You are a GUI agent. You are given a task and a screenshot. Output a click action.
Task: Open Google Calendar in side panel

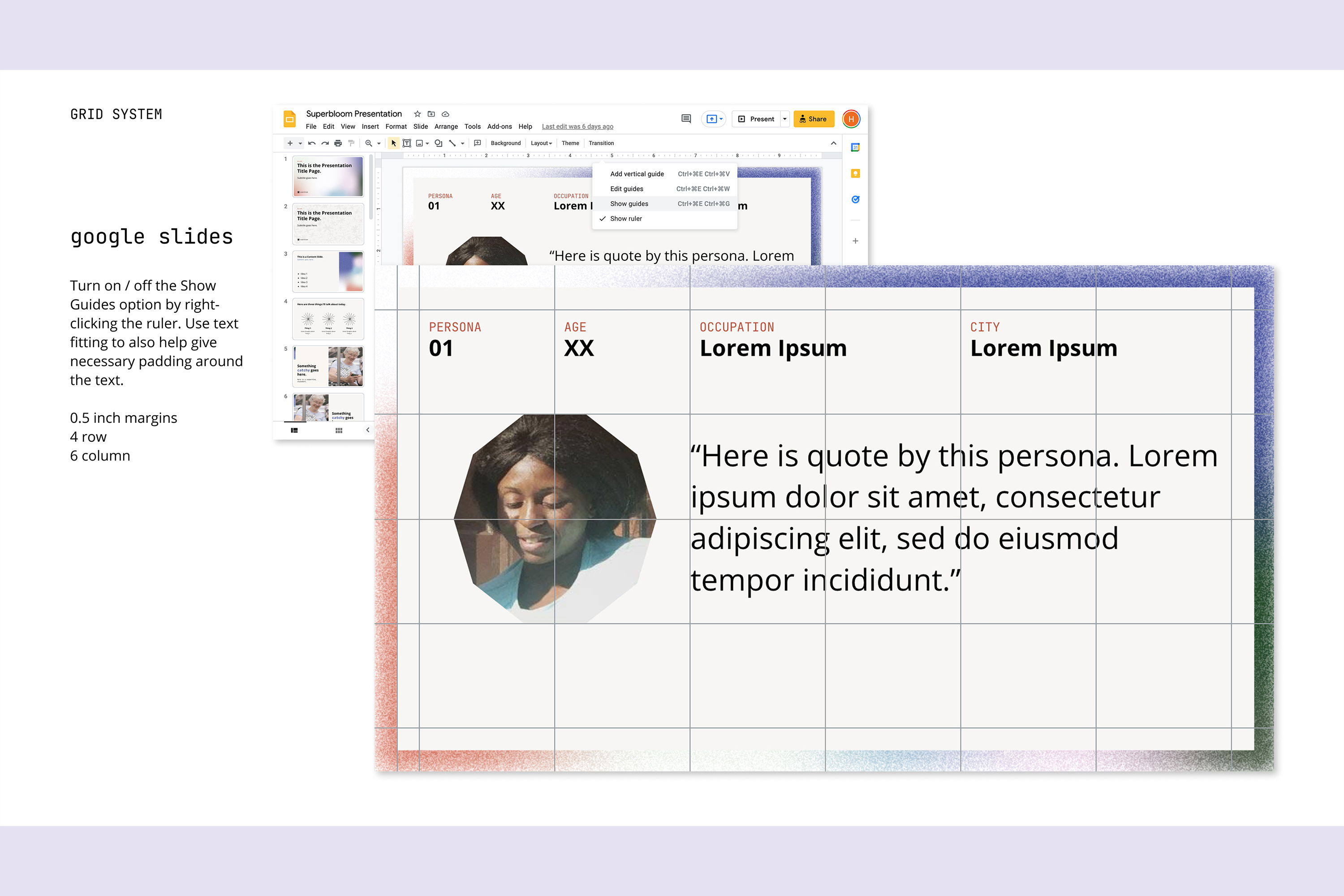click(855, 147)
